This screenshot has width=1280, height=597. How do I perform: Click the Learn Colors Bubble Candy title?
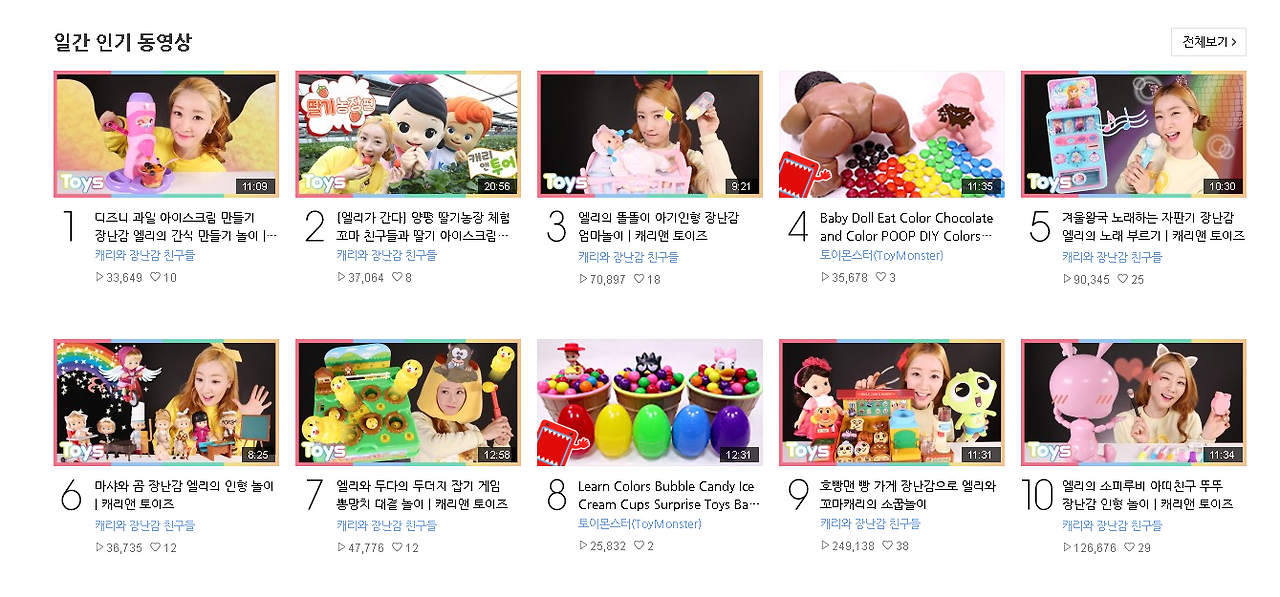click(665, 486)
